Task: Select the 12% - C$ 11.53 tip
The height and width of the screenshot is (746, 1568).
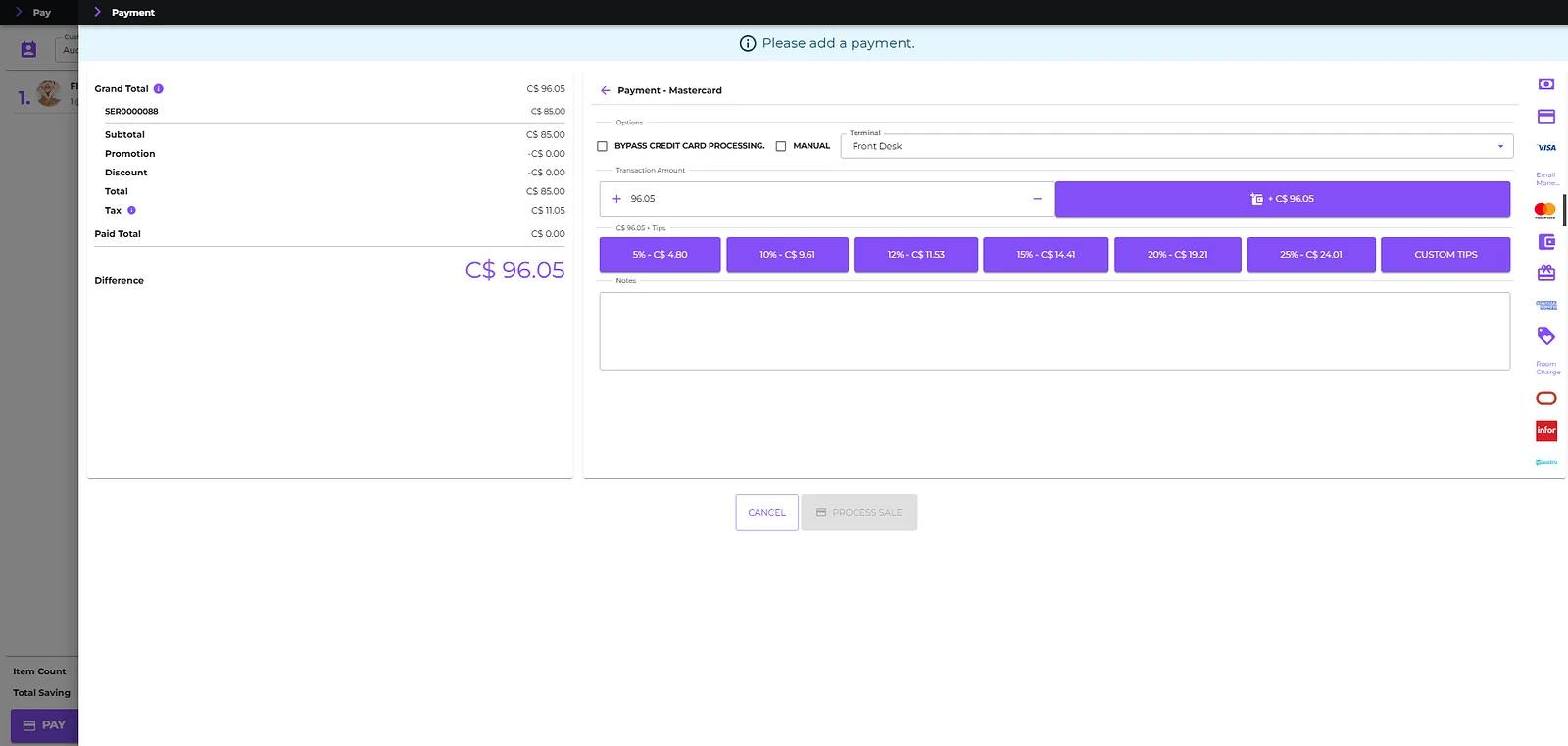Action: tap(915, 255)
